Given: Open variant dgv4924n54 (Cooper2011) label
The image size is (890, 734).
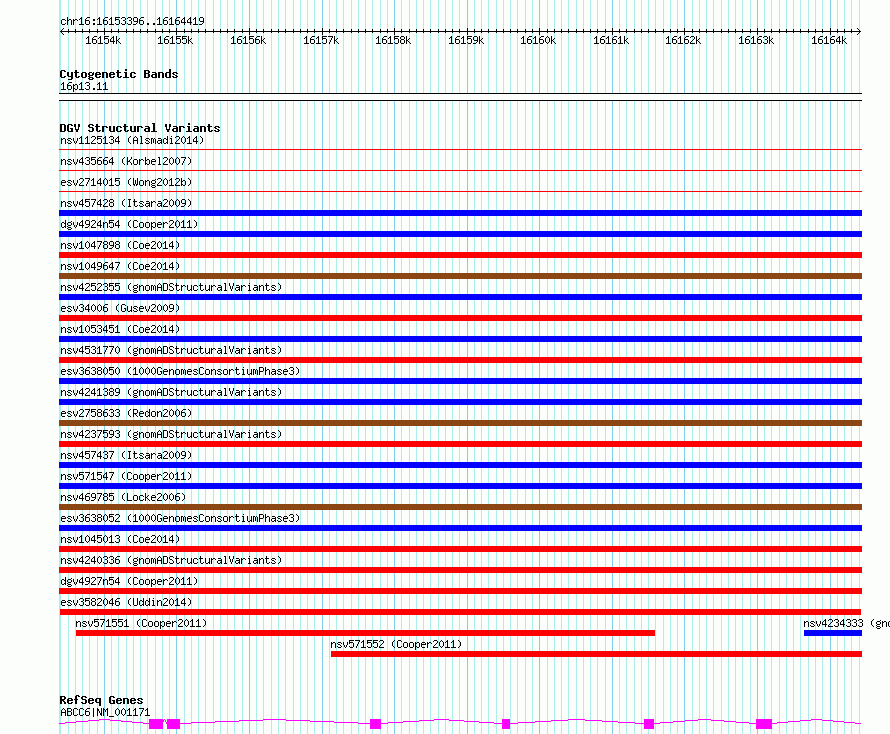Looking at the screenshot, I should point(129,224).
